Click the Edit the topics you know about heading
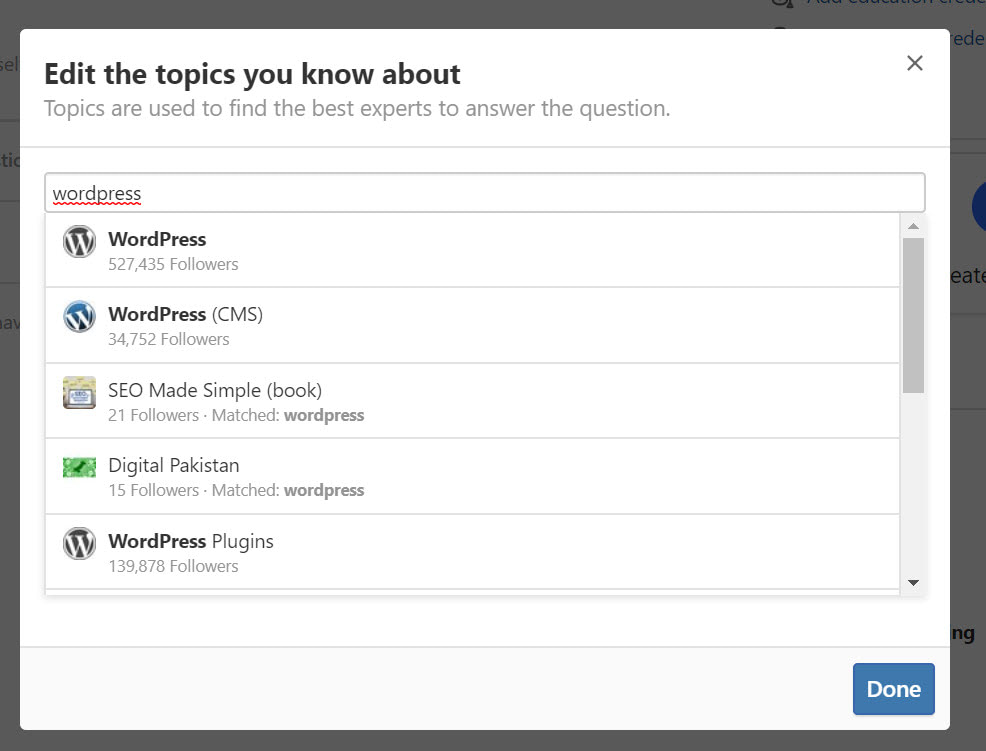The height and width of the screenshot is (751, 986). coord(251,74)
